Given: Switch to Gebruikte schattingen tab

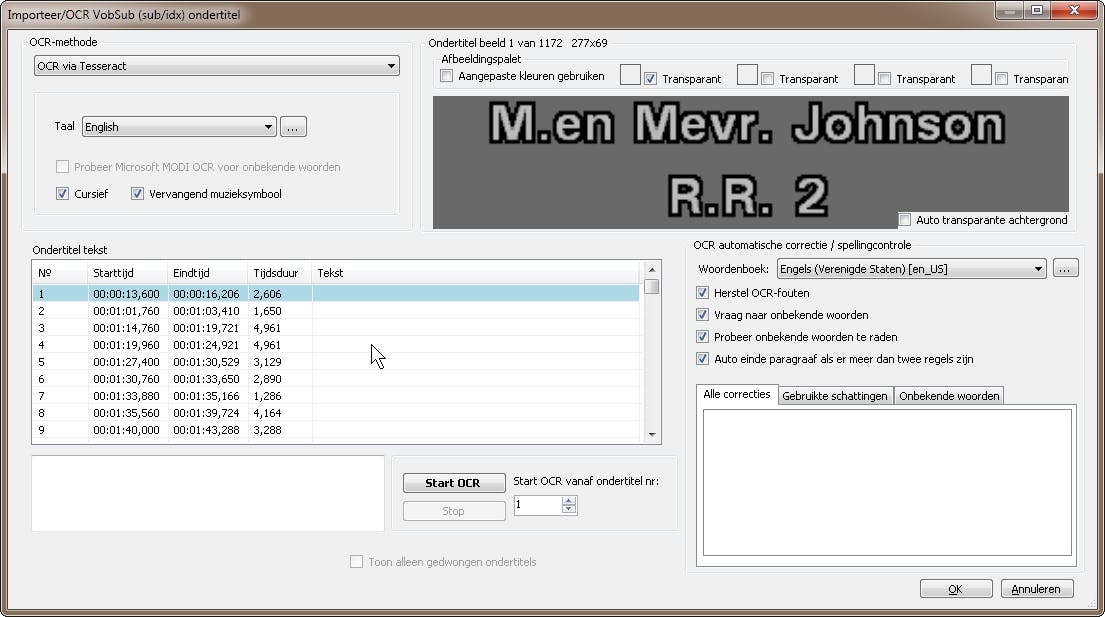Looking at the screenshot, I should pyautogui.click(x=835, y=396).
